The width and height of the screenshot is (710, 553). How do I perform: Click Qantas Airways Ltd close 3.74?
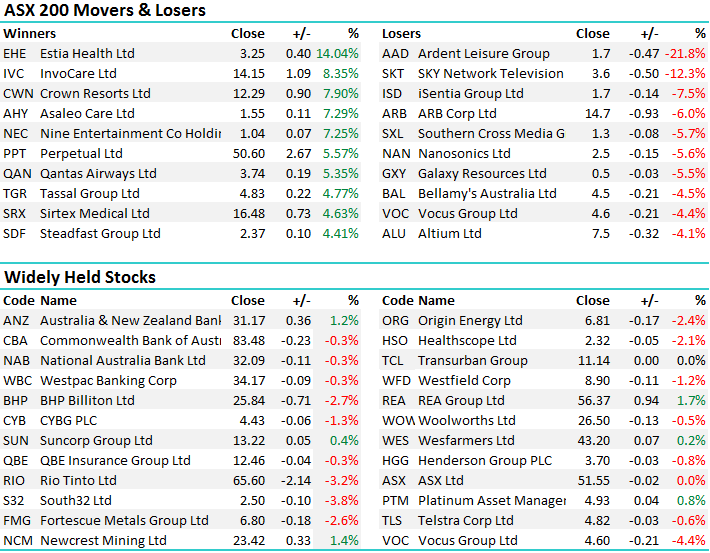(x=251, y=173)
